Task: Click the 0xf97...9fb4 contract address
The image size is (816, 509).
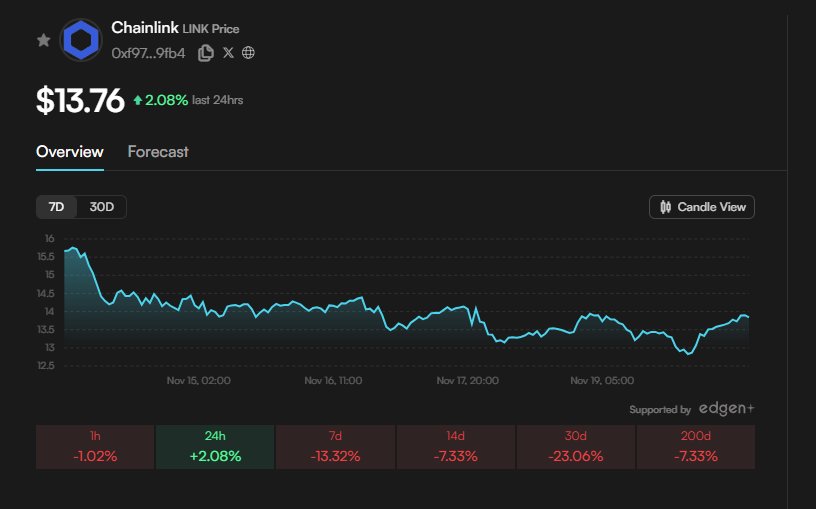Action: tap(149, 52)
